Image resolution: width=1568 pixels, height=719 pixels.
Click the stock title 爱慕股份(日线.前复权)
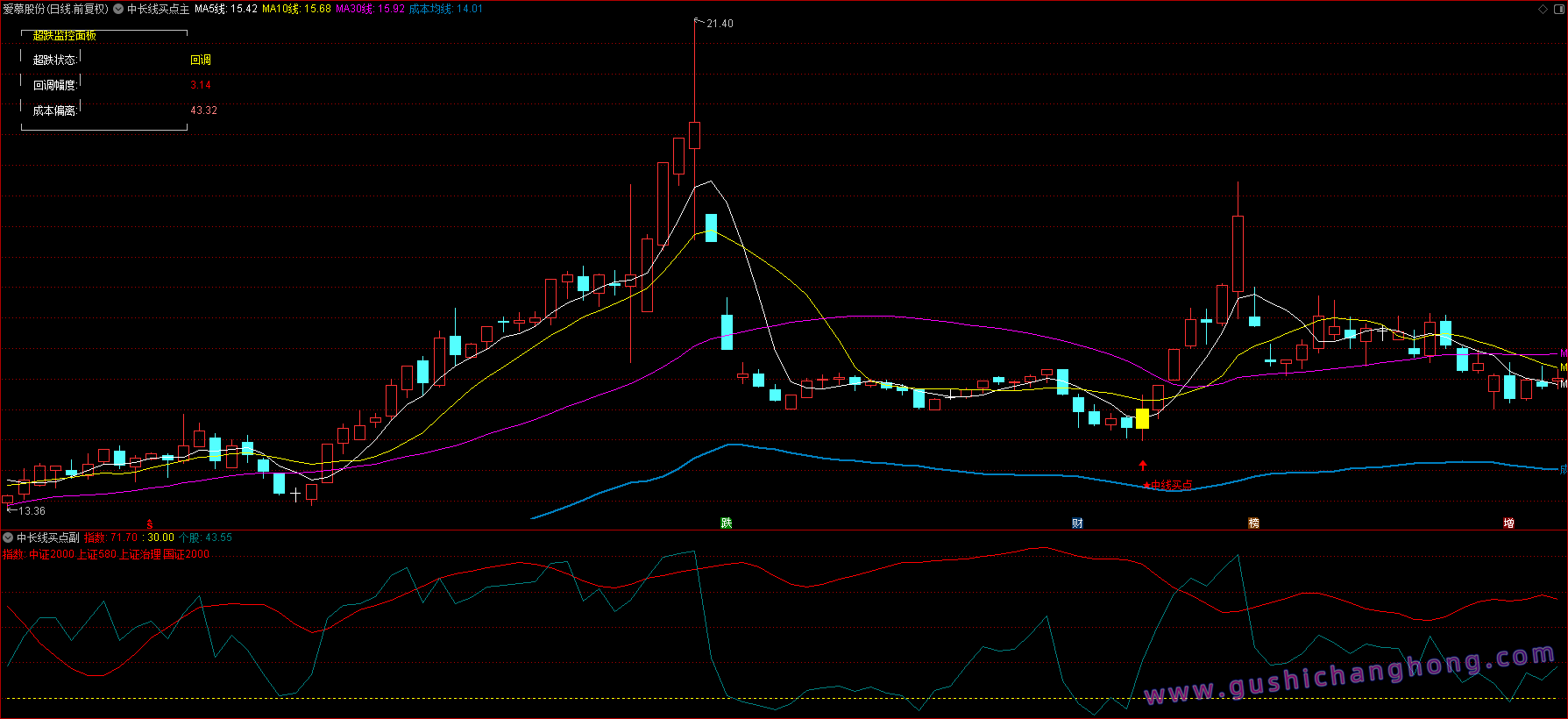(x=55, y=10)
